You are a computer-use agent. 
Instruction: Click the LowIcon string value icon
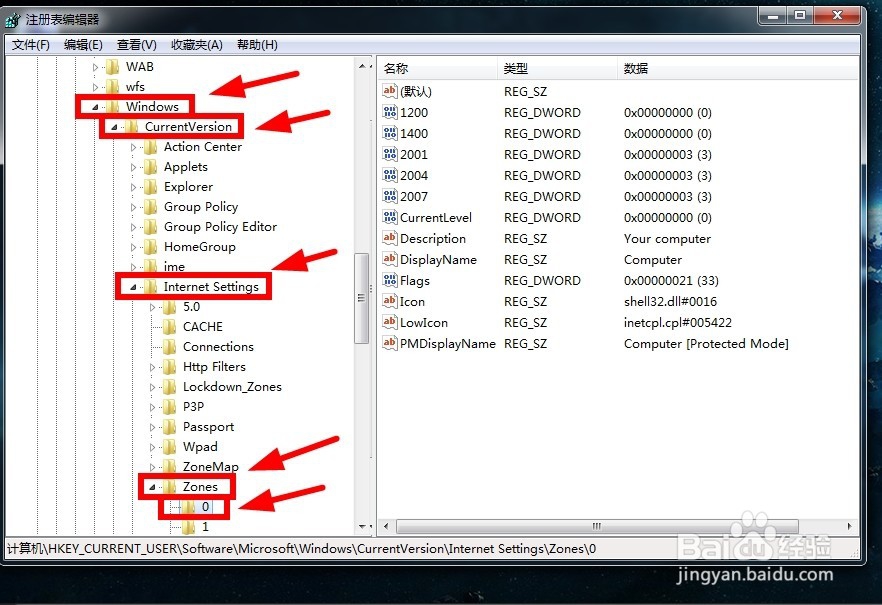point(390,322)
